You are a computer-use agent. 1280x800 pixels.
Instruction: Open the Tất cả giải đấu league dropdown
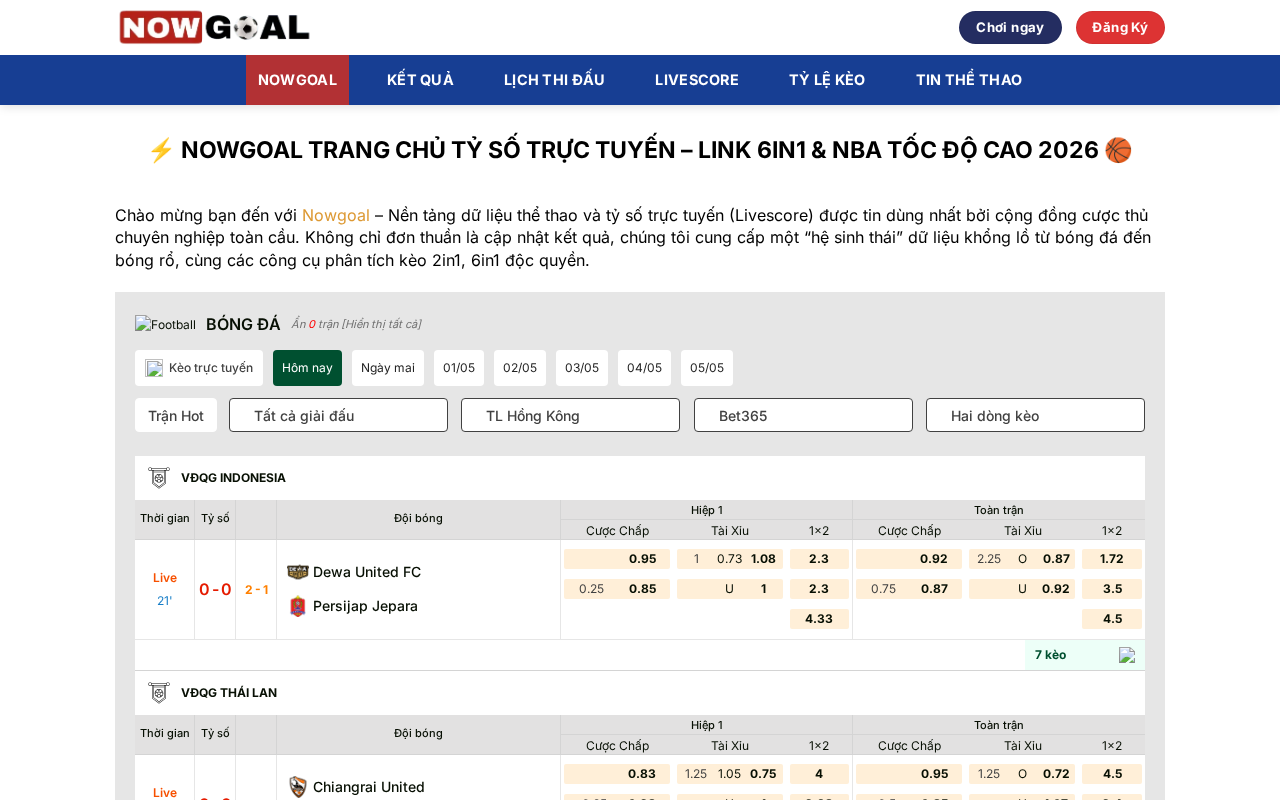338,415
